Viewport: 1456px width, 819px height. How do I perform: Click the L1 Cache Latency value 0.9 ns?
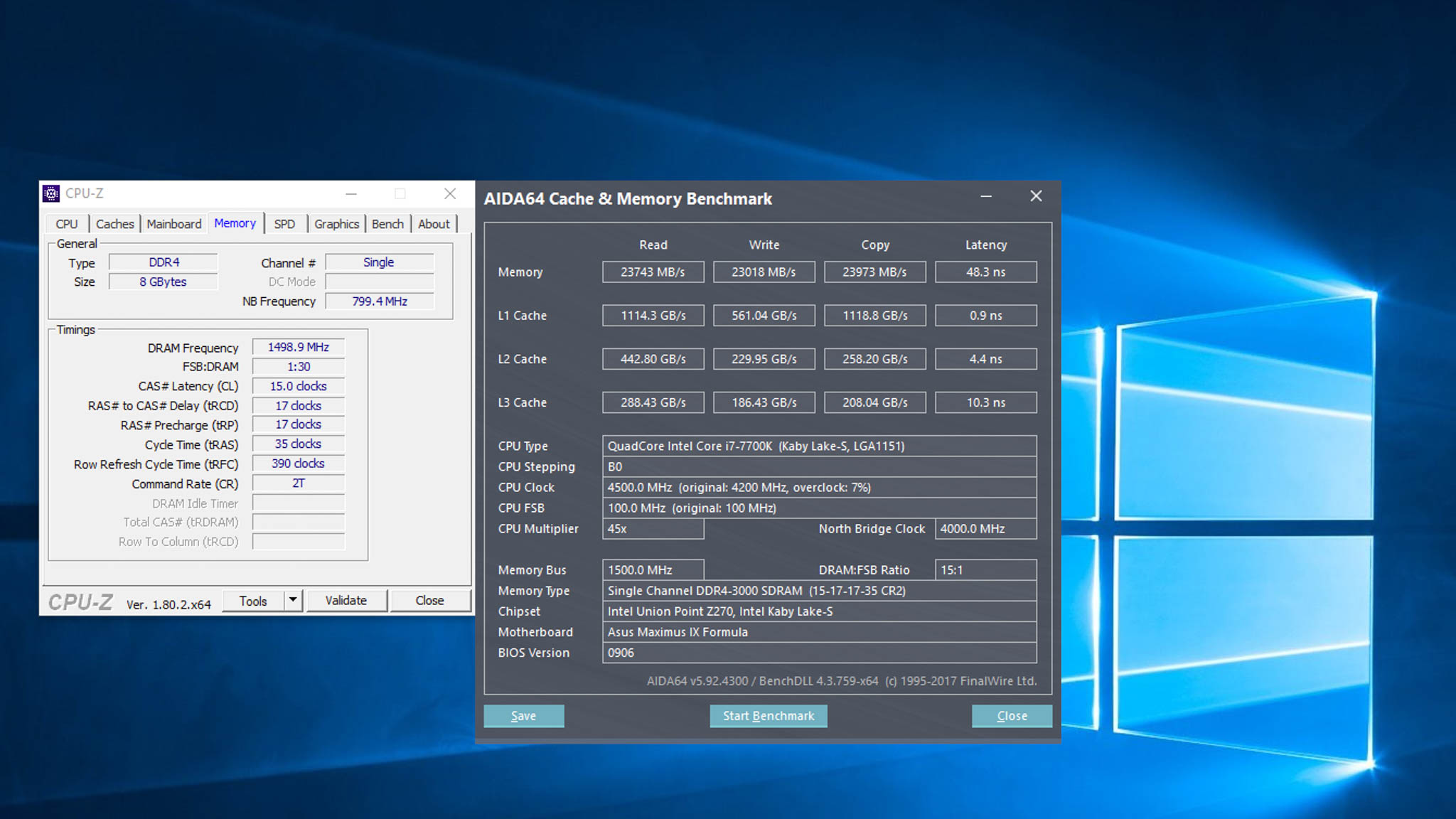(x=986, y=316)
